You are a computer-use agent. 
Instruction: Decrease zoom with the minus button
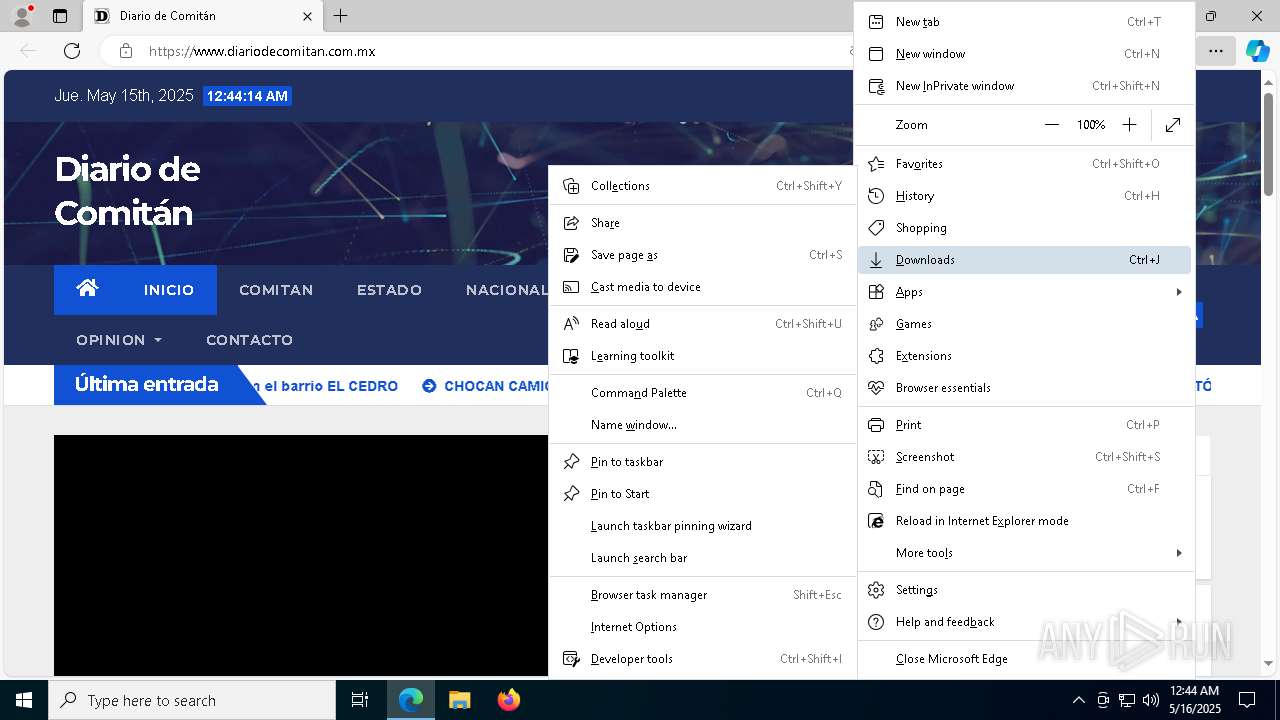click(1051, 125)
